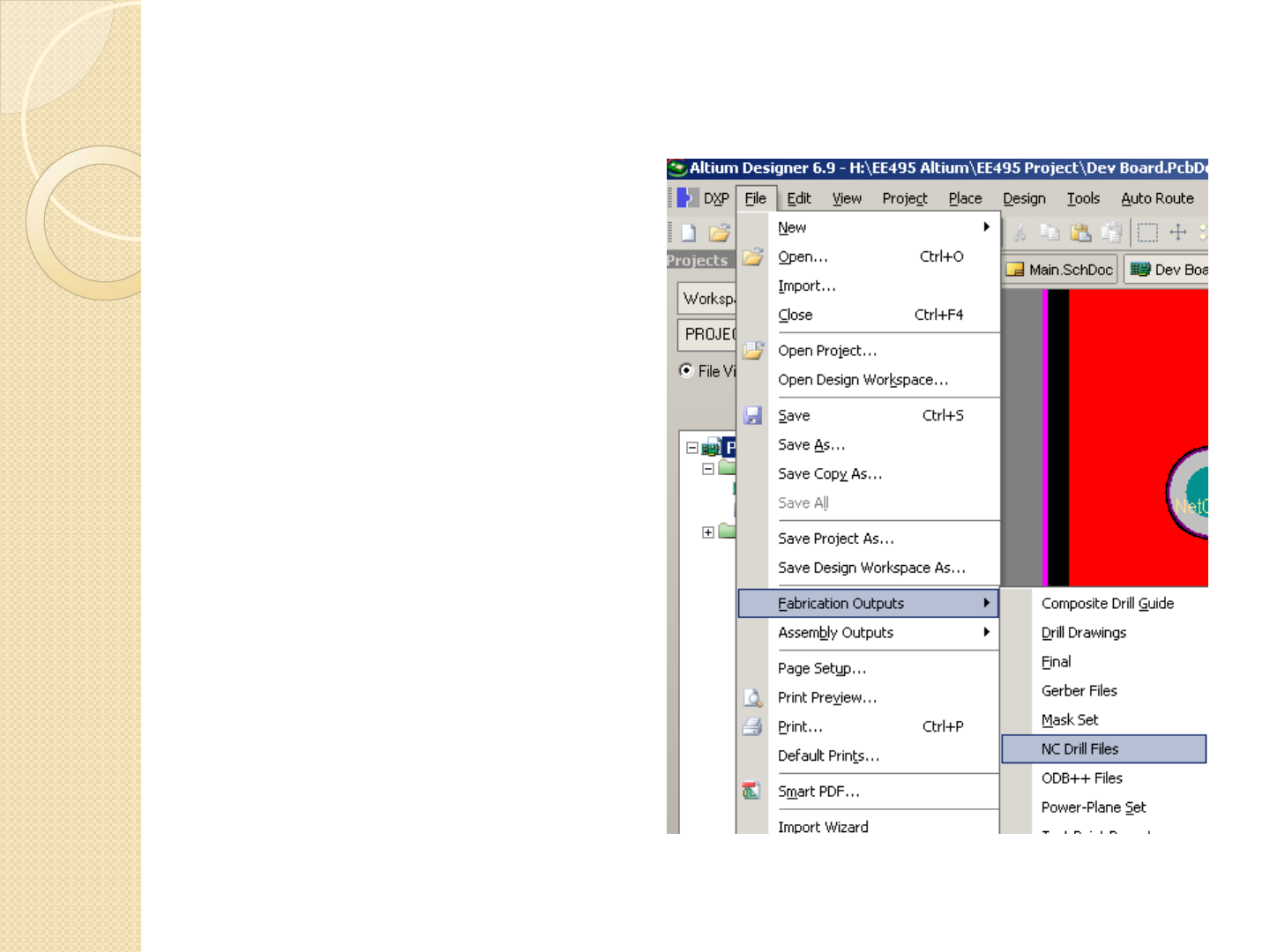Select Gerber Files output

pyautogui.click(x=1104, y=691)
